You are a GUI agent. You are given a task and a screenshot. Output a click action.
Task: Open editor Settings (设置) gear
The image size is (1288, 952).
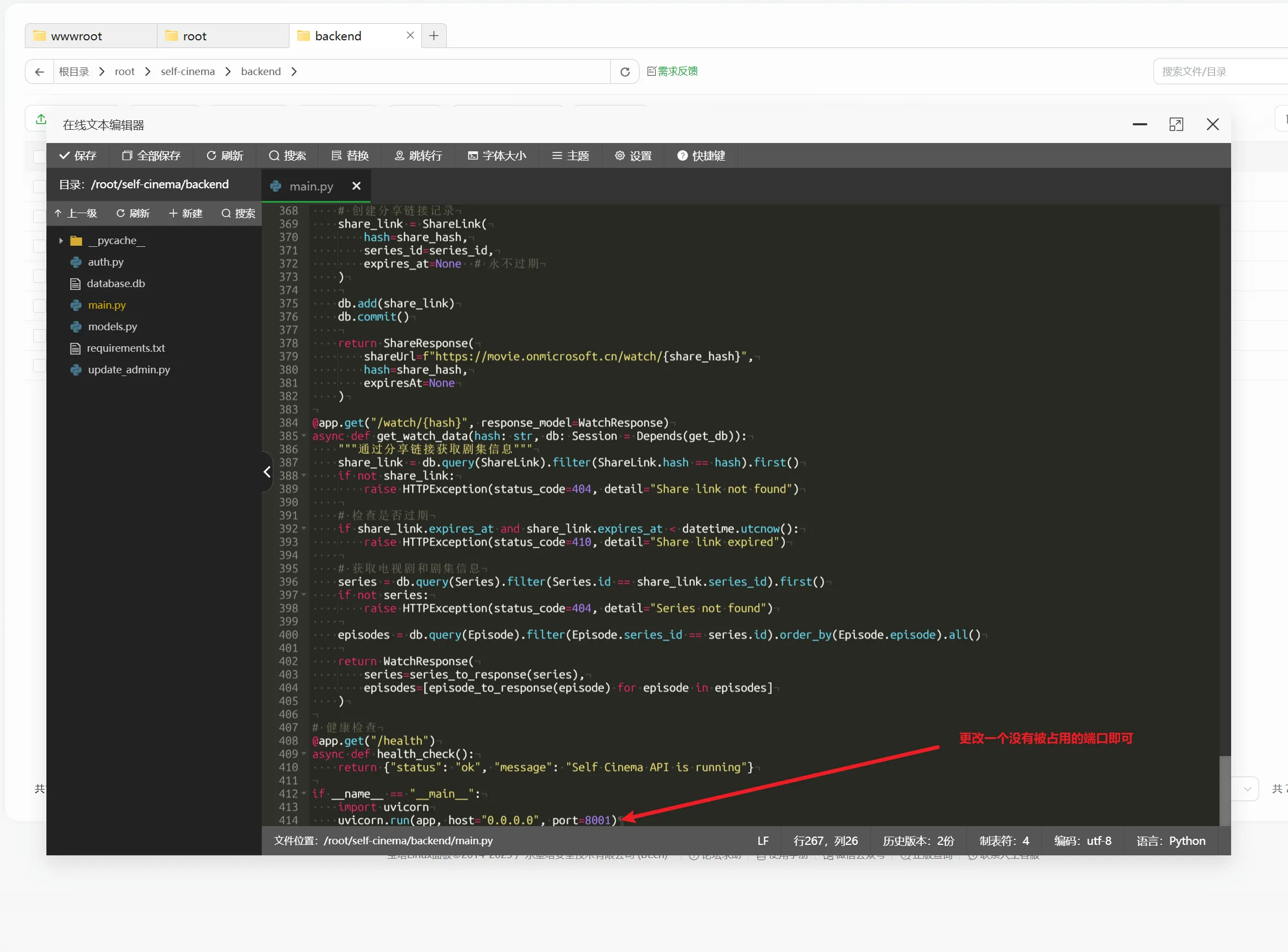tap(633, 156)
